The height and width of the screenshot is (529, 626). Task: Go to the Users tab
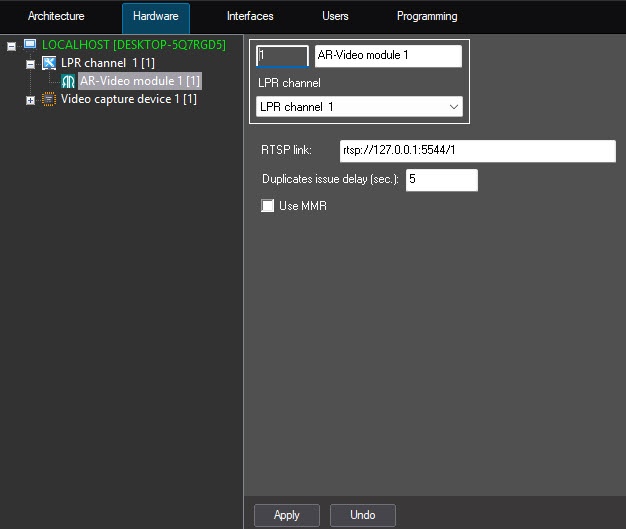pyautogui.click(x=336, y=17)
